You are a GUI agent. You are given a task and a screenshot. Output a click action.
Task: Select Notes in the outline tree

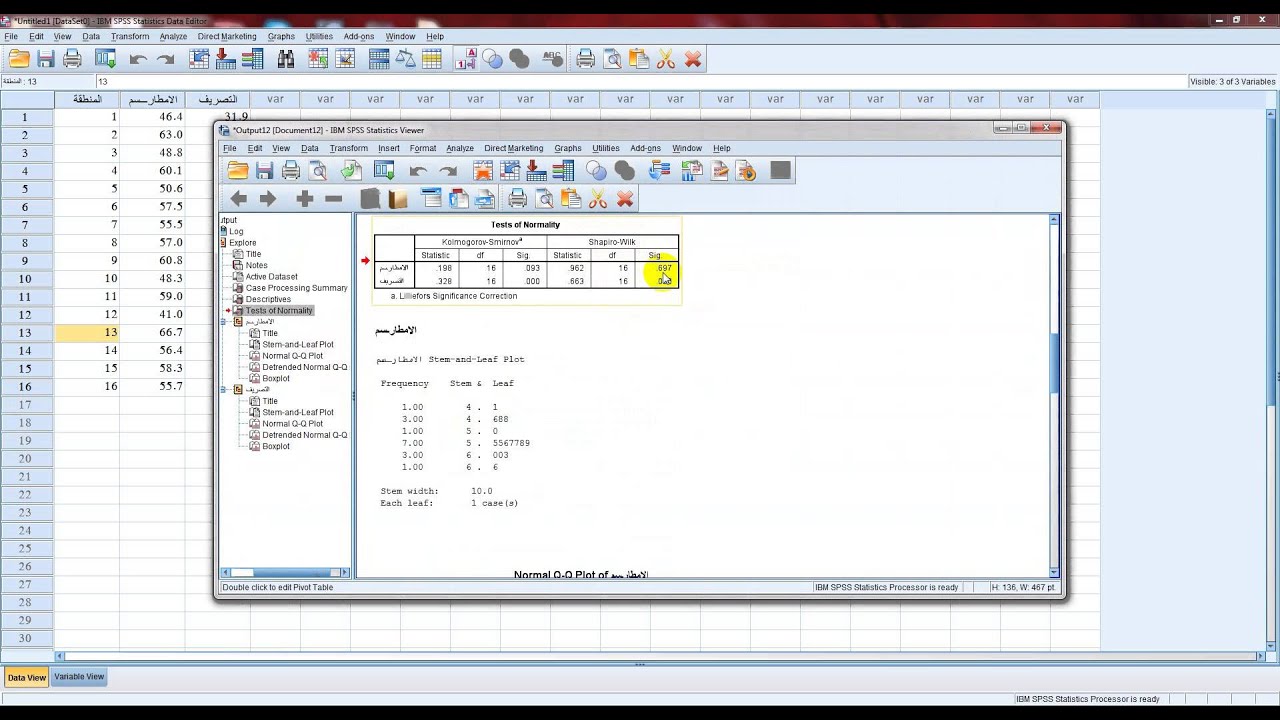click(x=256, y=266)
